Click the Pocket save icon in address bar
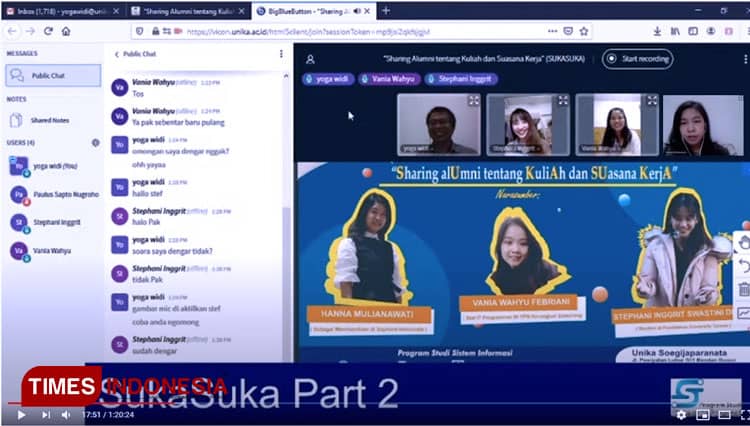The image size is (750, 426). coord(568,32)
